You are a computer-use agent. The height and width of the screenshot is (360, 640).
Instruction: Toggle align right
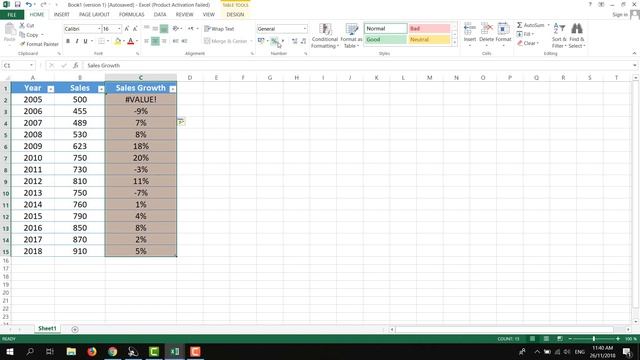164,41
